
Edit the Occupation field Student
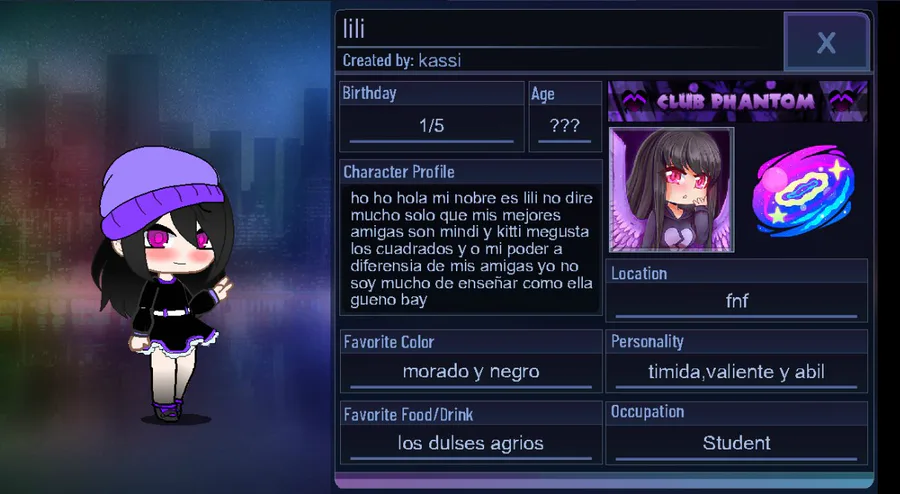736,444
